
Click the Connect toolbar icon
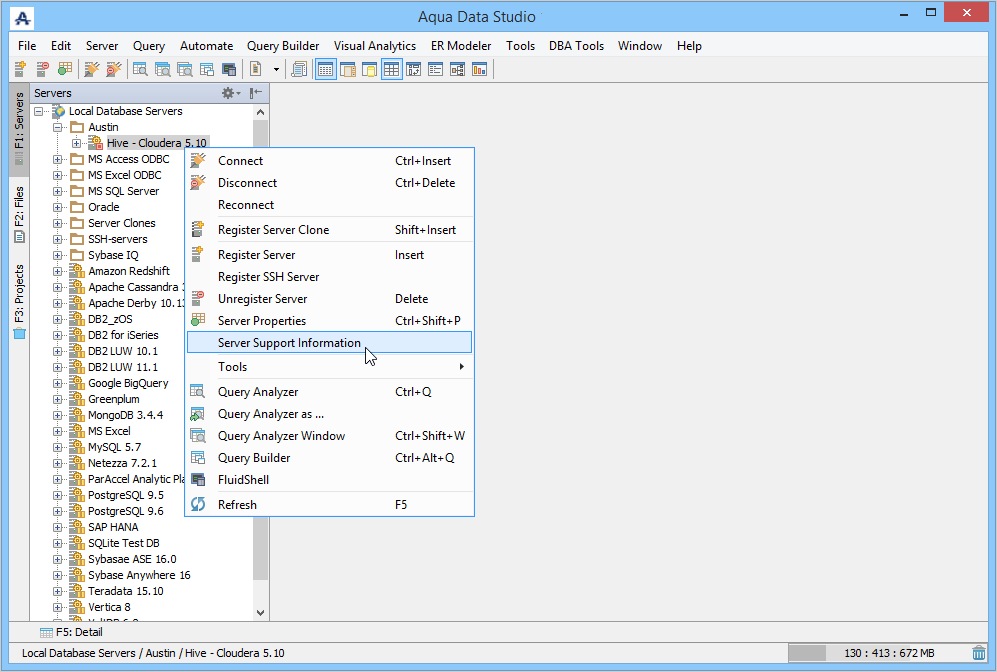click(x=92, y=69)
